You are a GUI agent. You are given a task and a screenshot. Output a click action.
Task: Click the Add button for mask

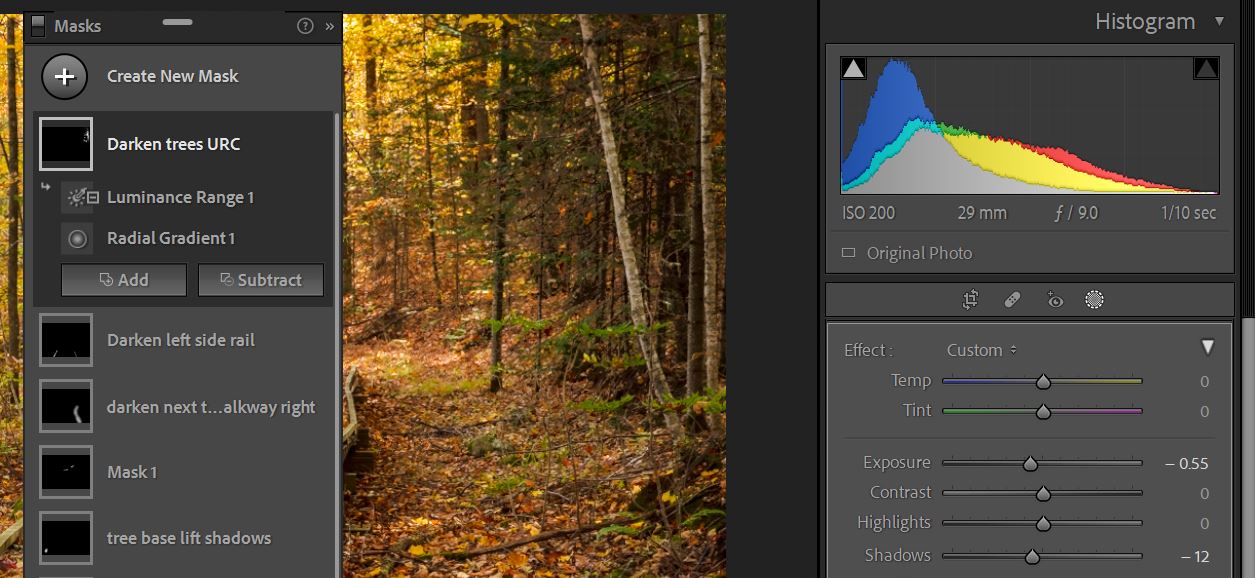pyautogui.click(x=124, y=280)
